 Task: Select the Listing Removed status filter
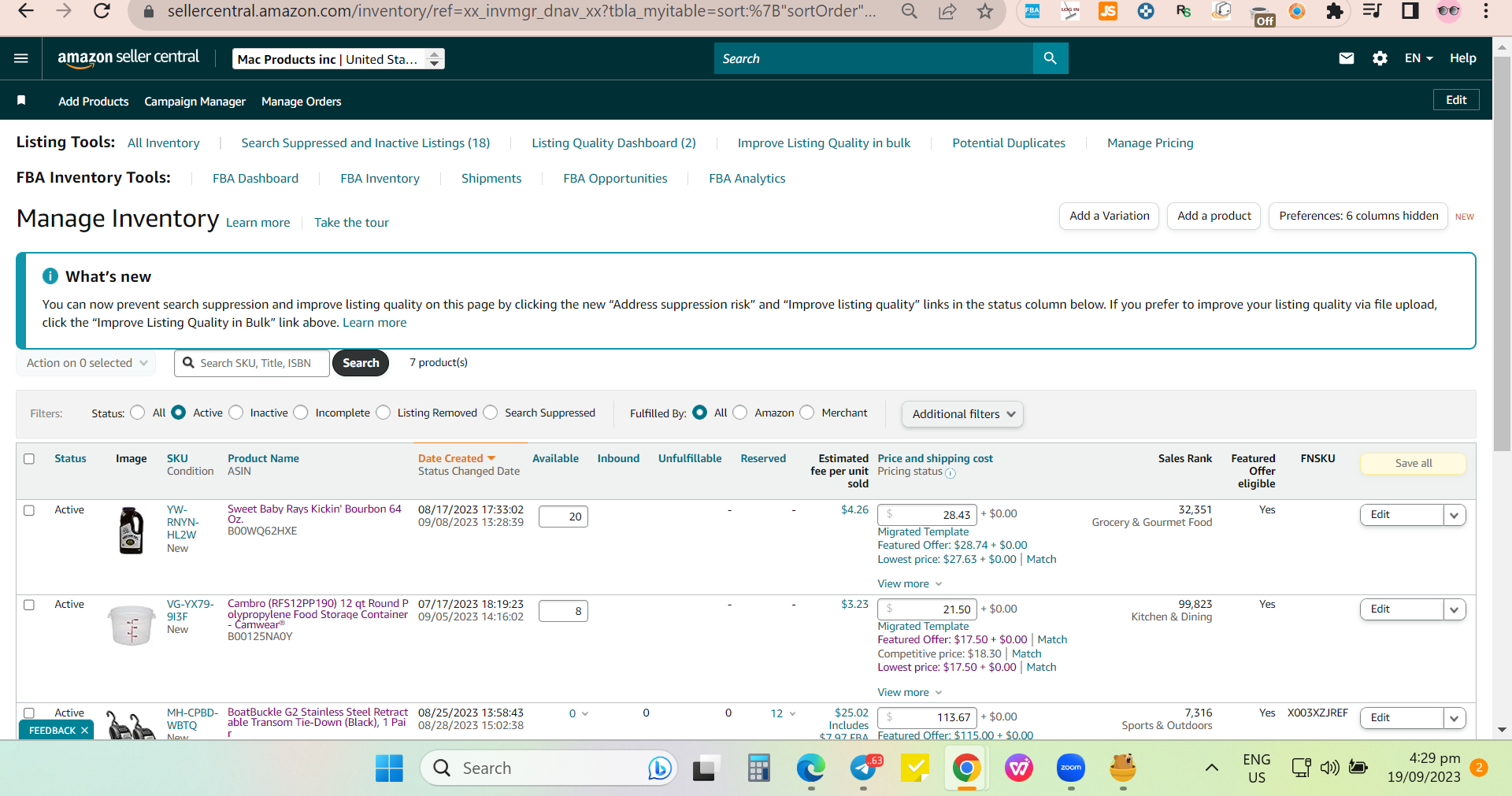coord(384,413)
